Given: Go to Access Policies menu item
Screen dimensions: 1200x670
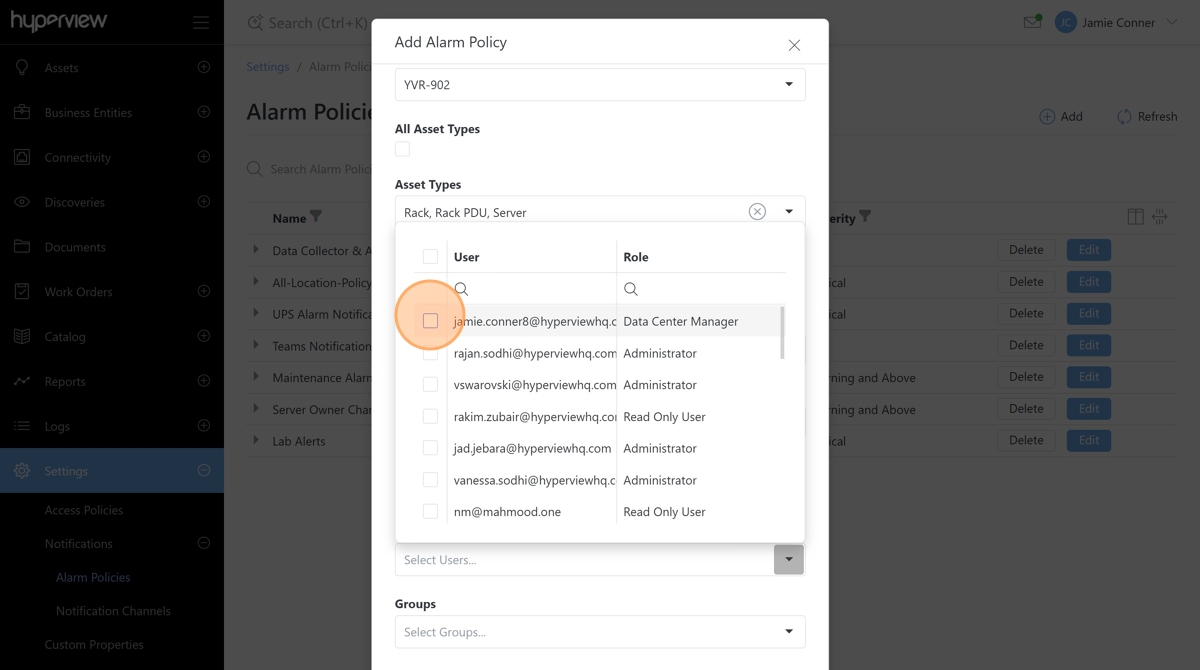Looking at the screenshot, I should tap(84, 510).
